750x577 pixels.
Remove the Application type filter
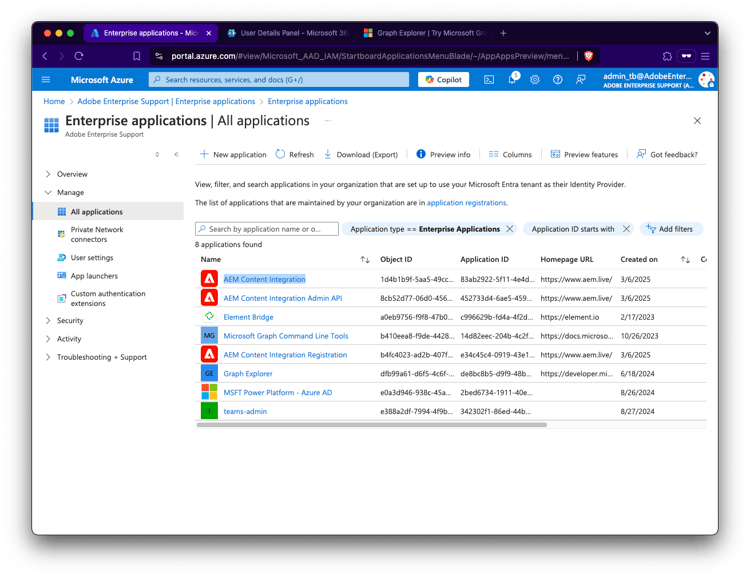[x=510, y=229]
